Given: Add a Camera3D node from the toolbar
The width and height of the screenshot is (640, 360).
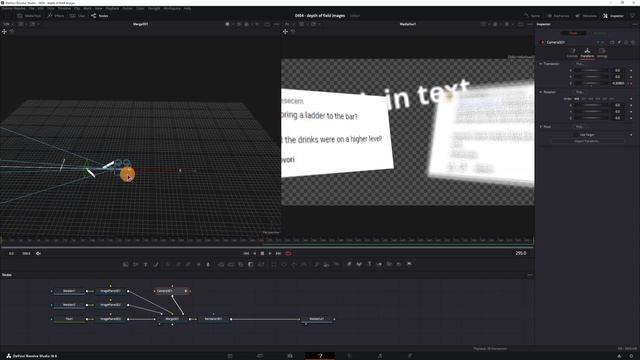Looking at the screenshot, I should [389, 264].
